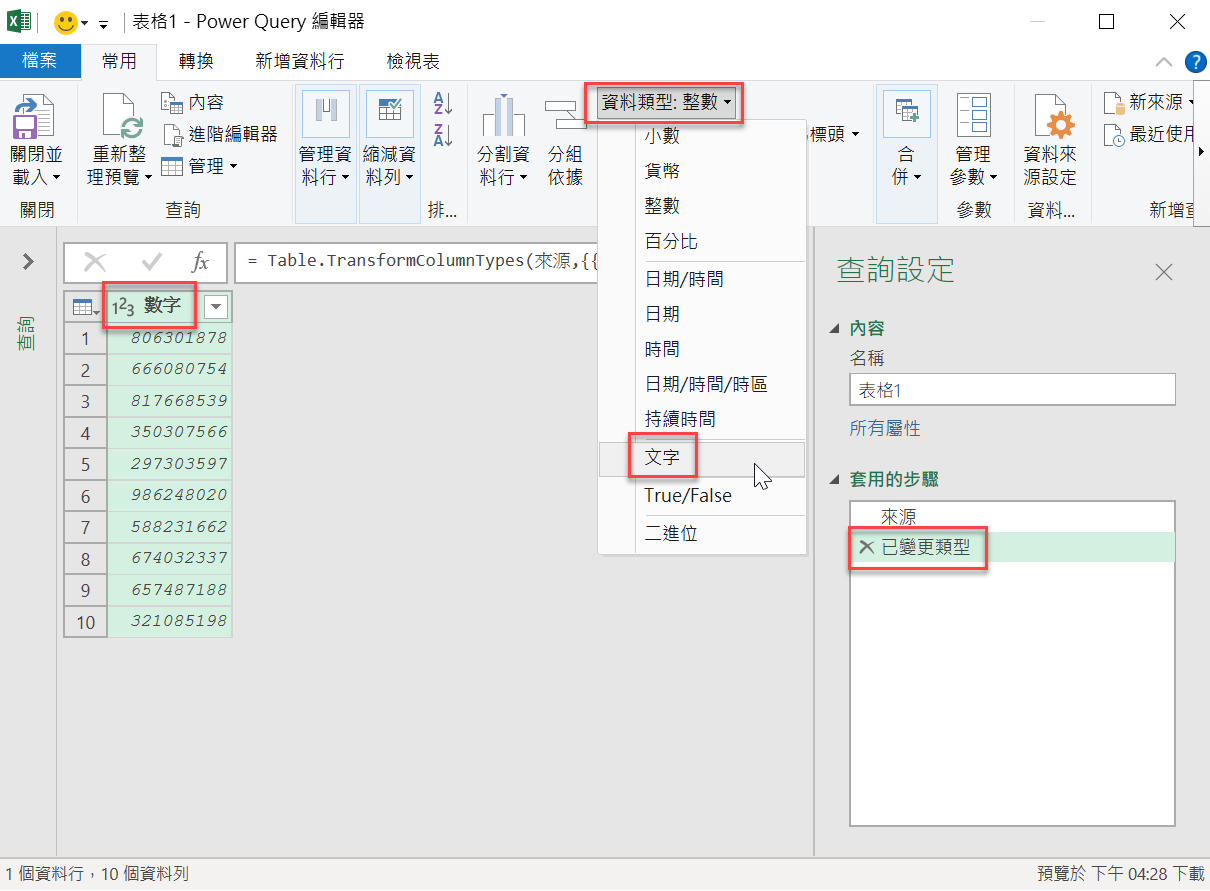This screenshot has width=1210, height=891.
Task: Open help question mark icon
Action: coord(1195,62)
